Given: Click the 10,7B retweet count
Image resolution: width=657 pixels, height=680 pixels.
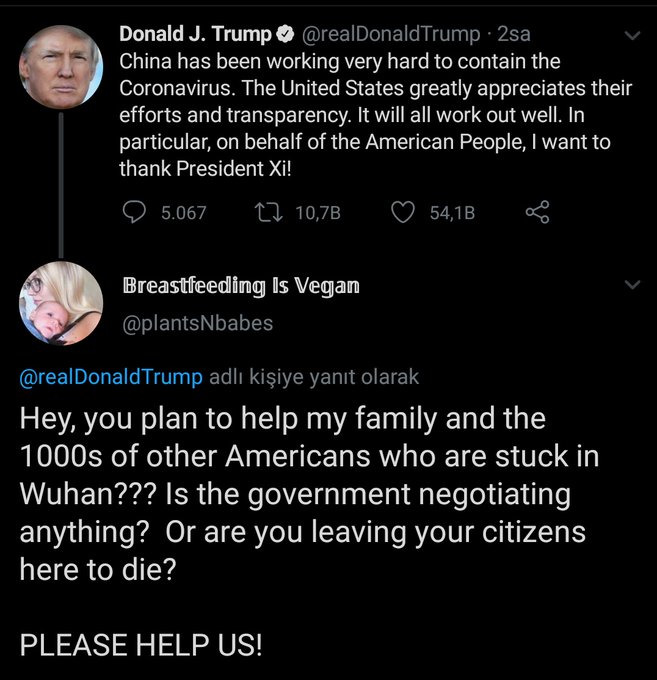Looking at the screenshot, I should [319, 212].
